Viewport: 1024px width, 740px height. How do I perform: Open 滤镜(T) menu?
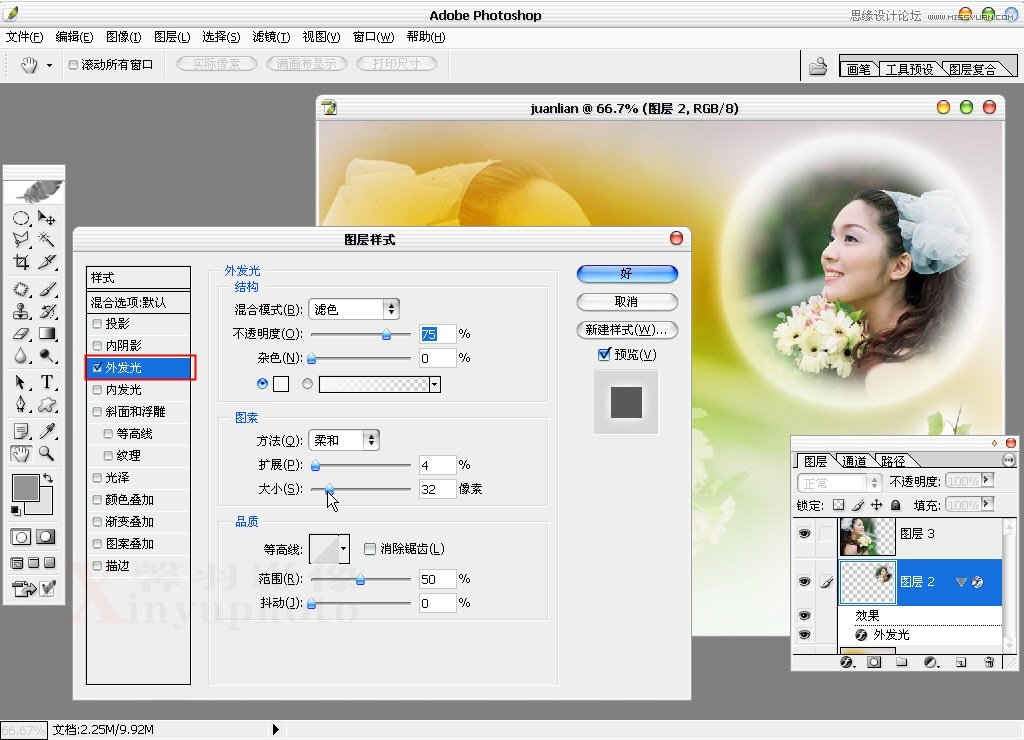click(x=271, y=37)
